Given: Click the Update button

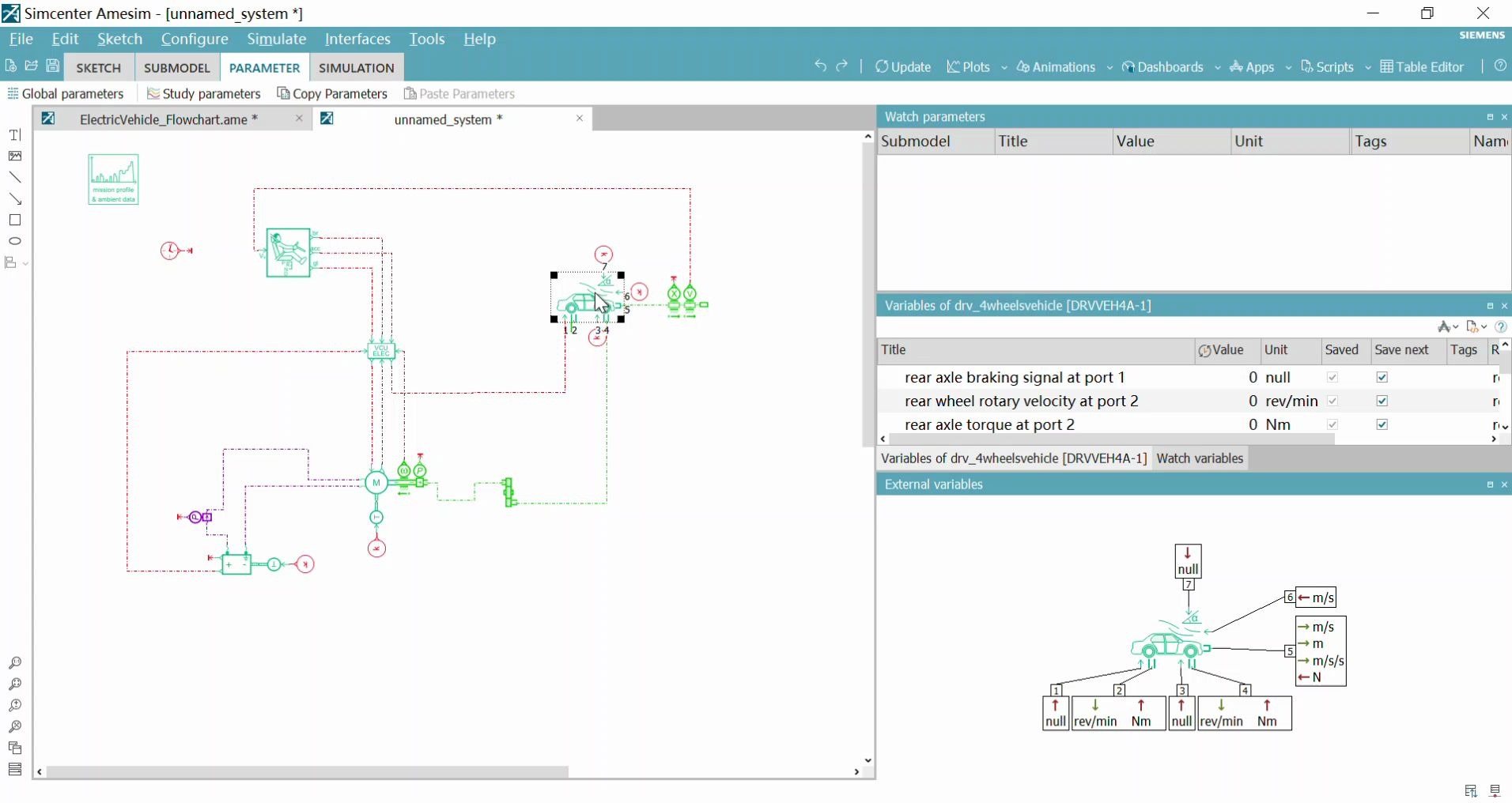Looking at the screenshot, I should click(x=902, y=67).
